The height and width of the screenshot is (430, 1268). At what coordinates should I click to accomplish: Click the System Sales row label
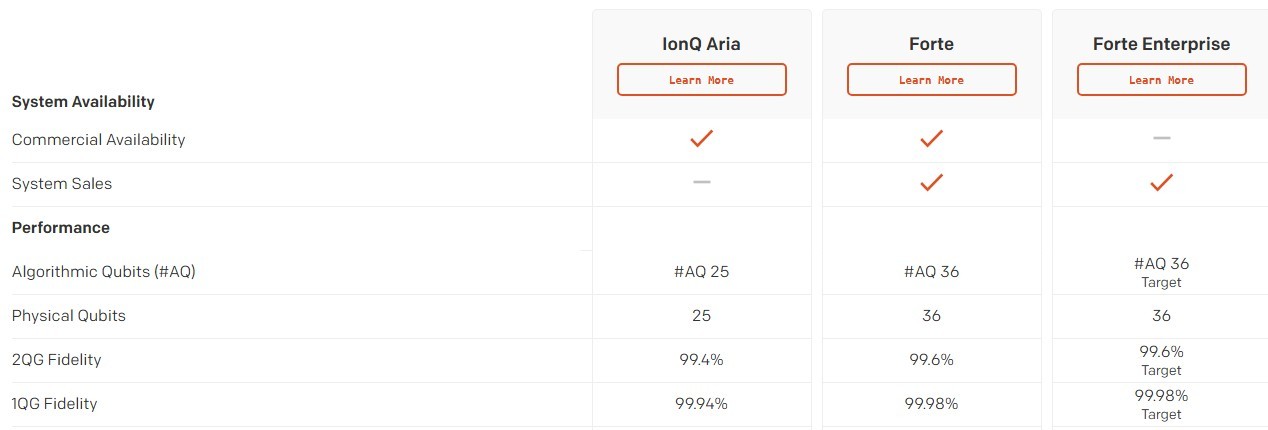(x=62, y=184)
